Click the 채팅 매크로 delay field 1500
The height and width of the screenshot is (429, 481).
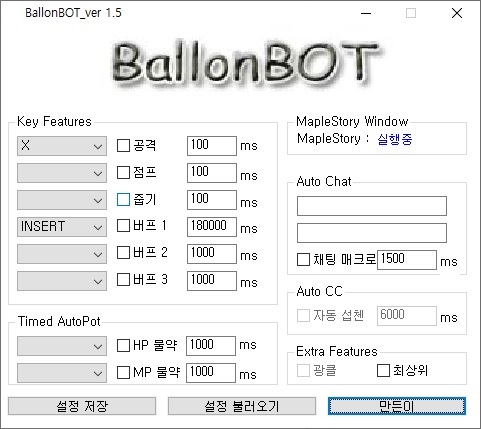[407, 260]
